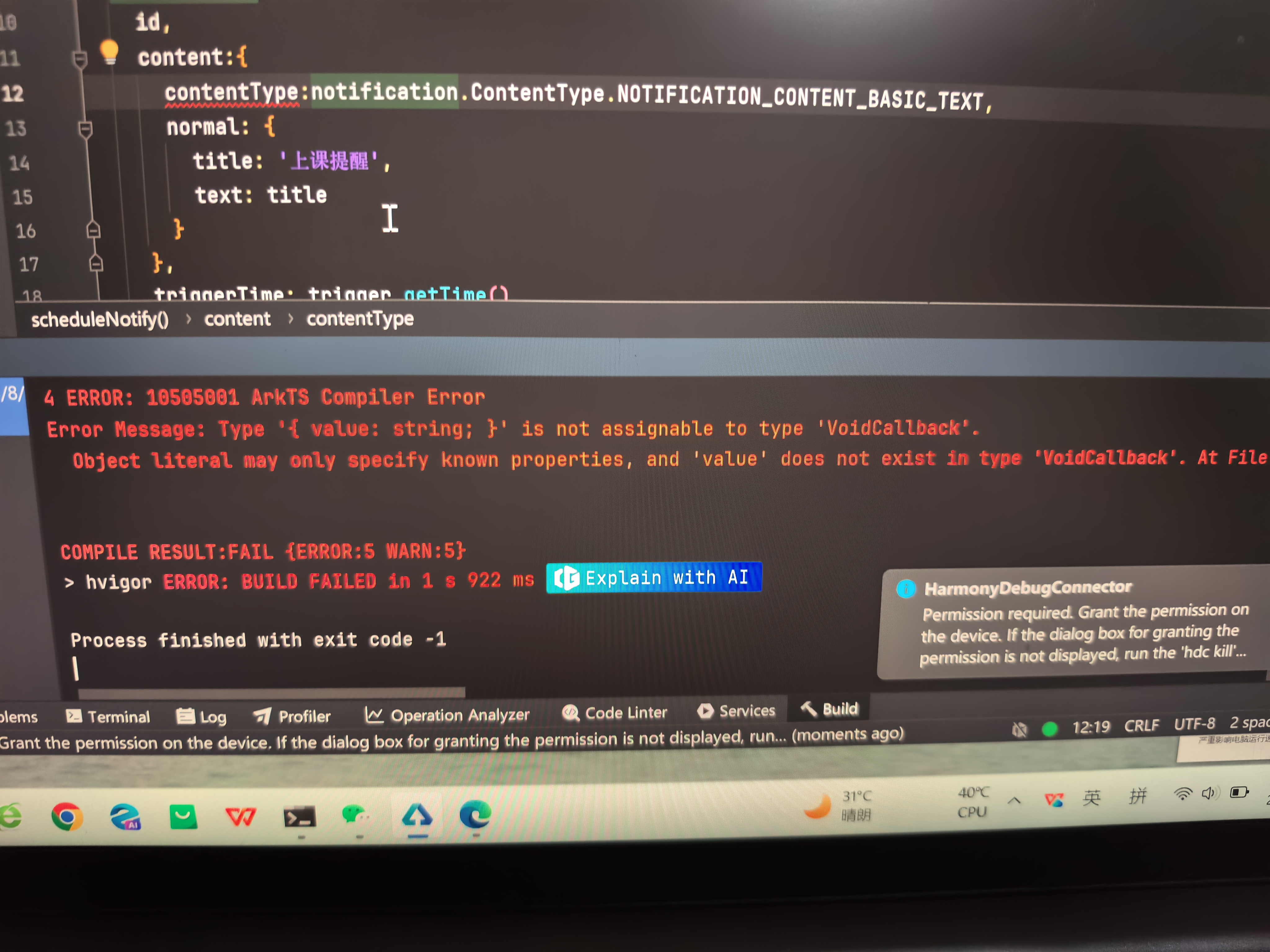Viewport: 1270px width, 952px height.
Task: Select scheduleNotify() in the breadcrumb bar
Action: pyautogui.click(x=100, y=320)
